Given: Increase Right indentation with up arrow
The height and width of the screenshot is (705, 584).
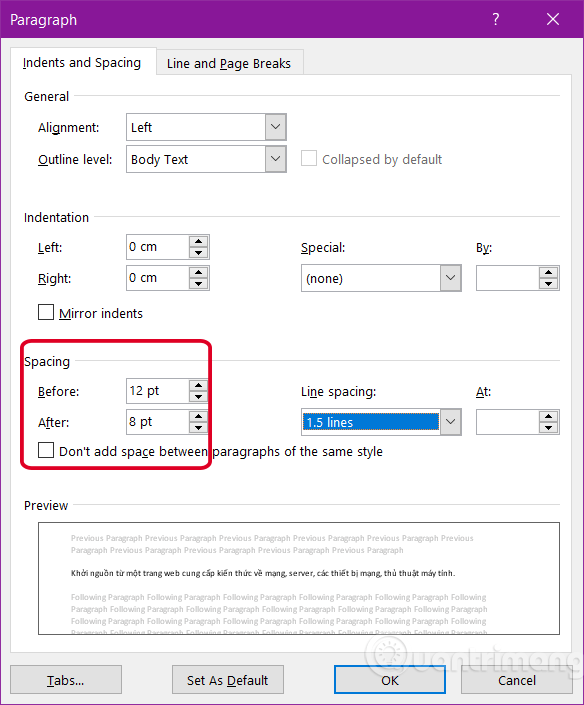Looking at the screenshot, I should (x=198, y=272).
